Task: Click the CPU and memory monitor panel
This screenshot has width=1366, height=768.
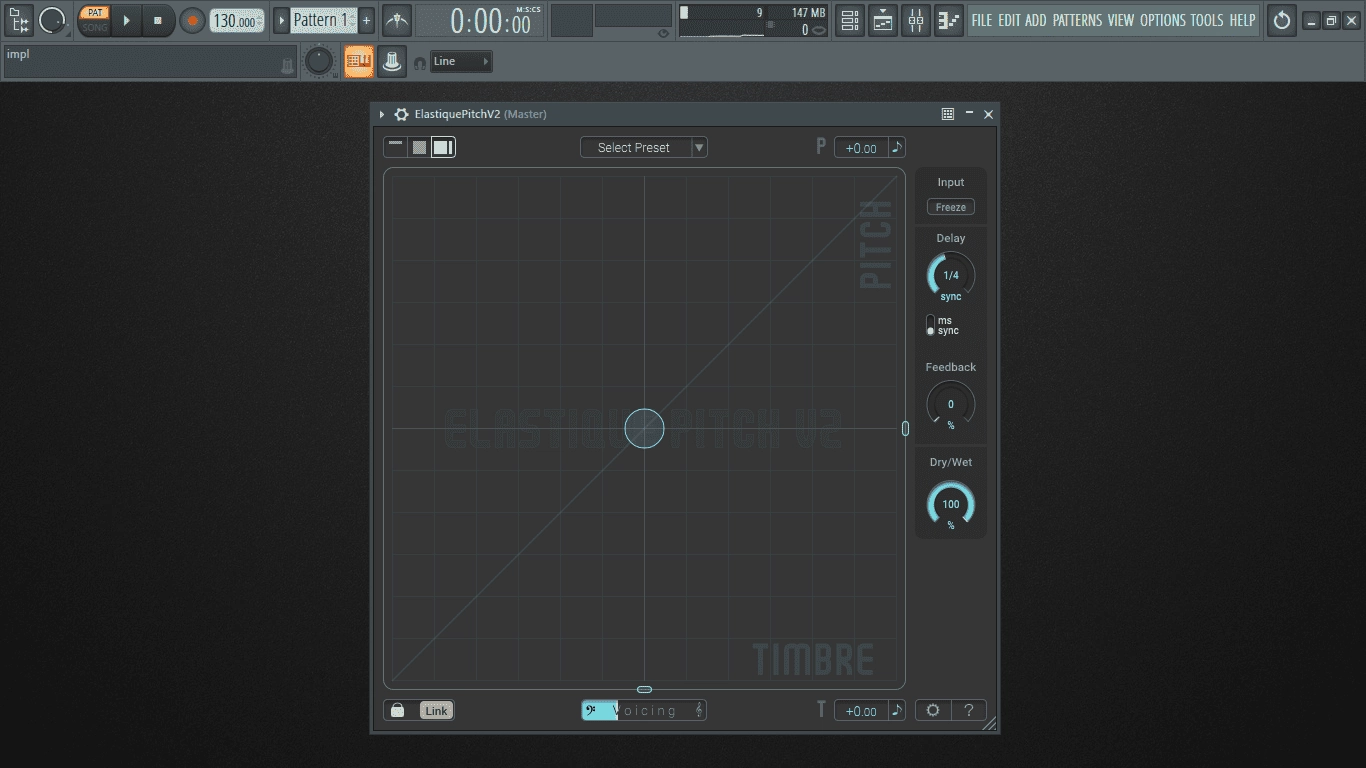Action: [753, 21]
